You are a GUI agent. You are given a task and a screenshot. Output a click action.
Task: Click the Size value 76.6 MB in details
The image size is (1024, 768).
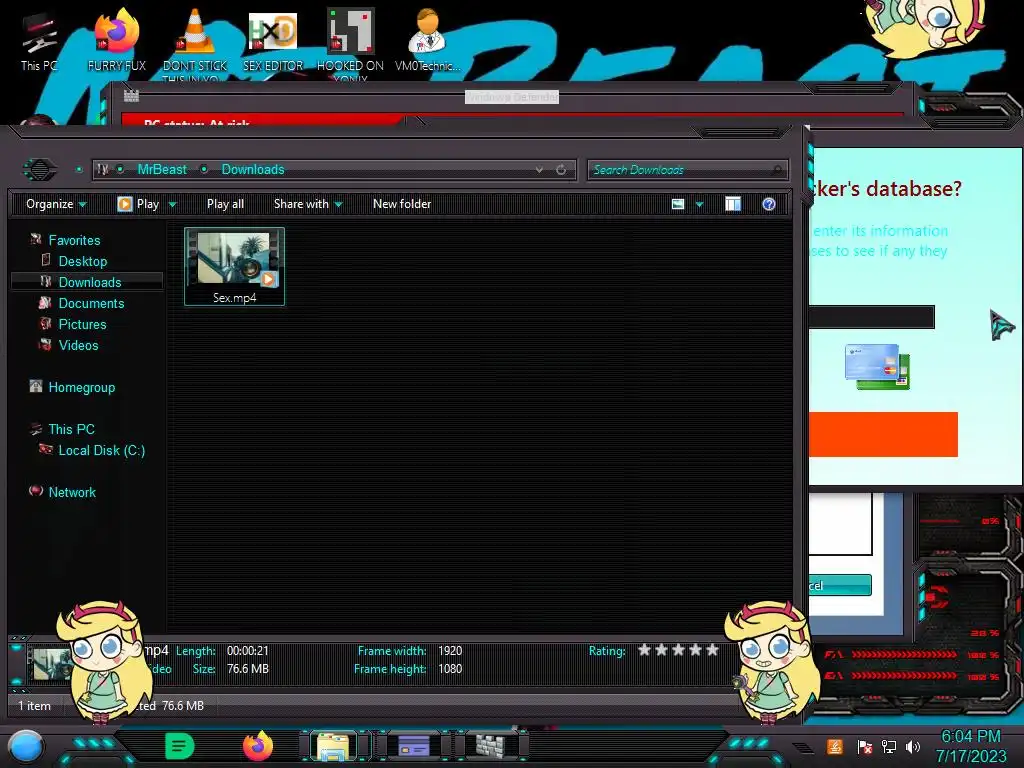tap(248, 669)
